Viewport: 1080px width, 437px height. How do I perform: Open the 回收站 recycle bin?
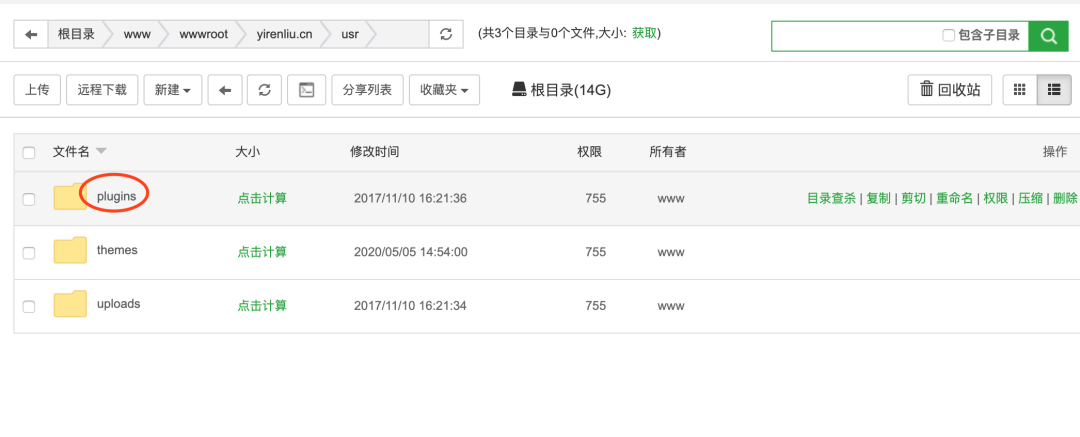point(950,90)
